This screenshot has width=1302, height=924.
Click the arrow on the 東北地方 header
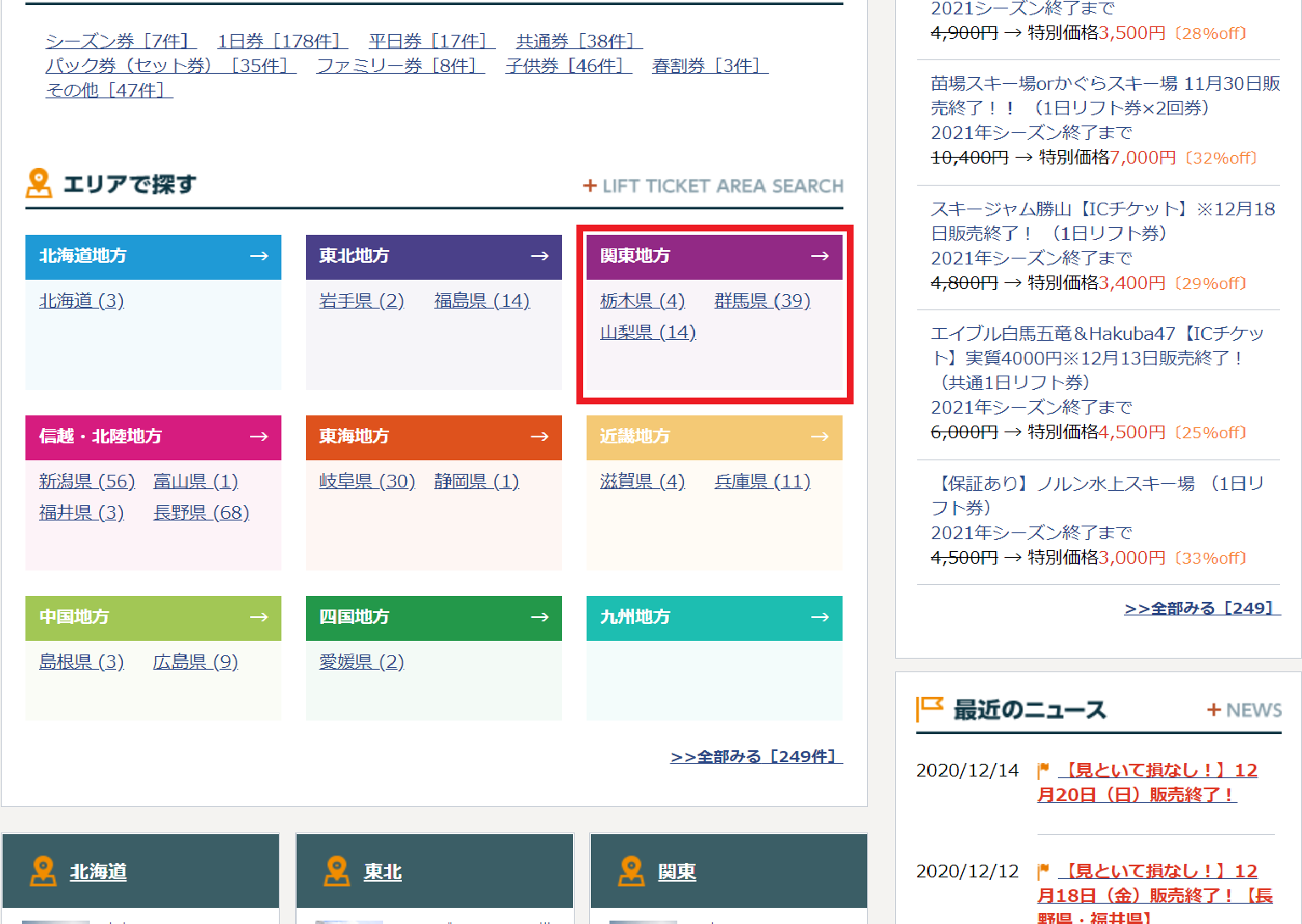pyautogui.click(x=539, y=256)
